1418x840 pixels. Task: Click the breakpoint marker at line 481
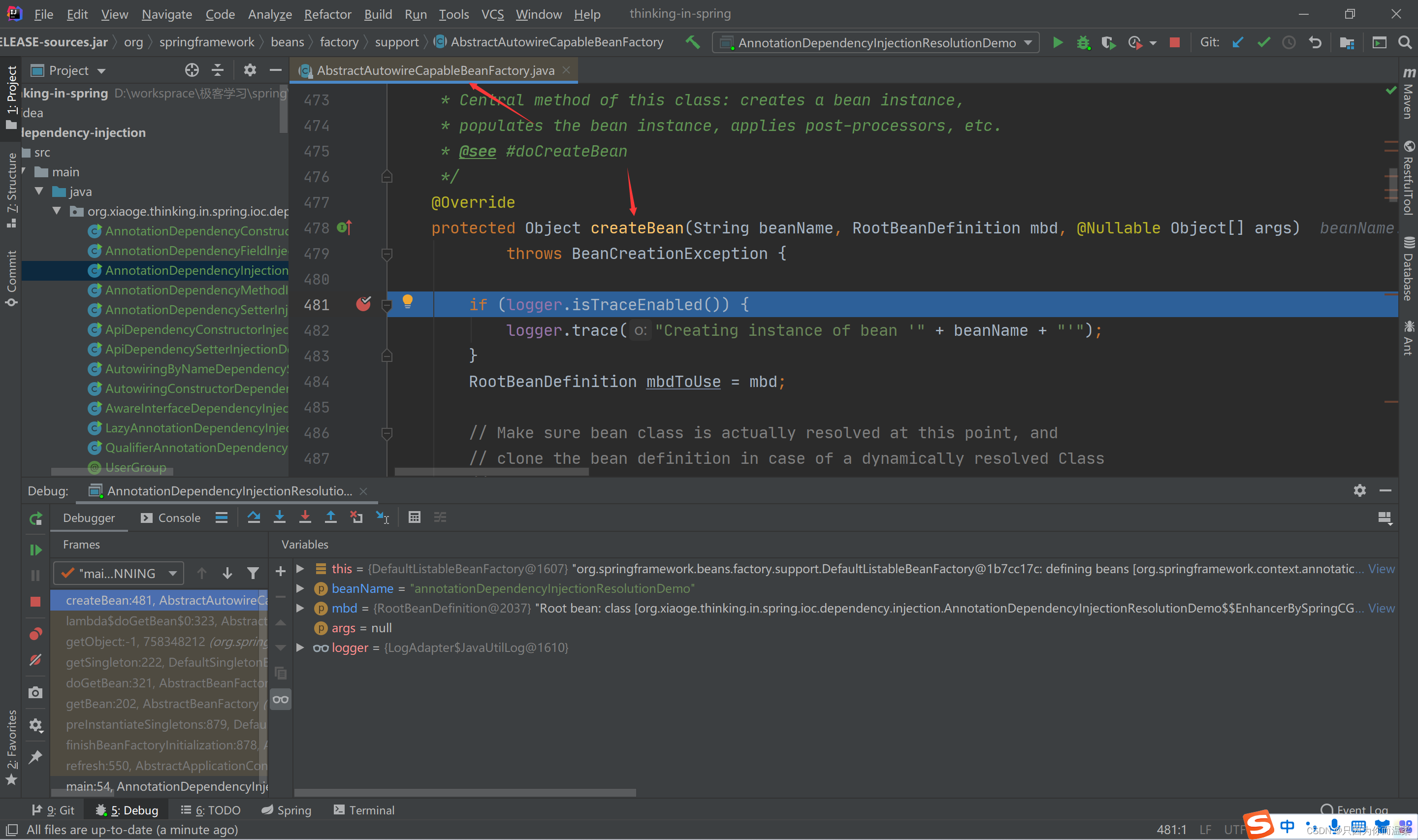363,305
